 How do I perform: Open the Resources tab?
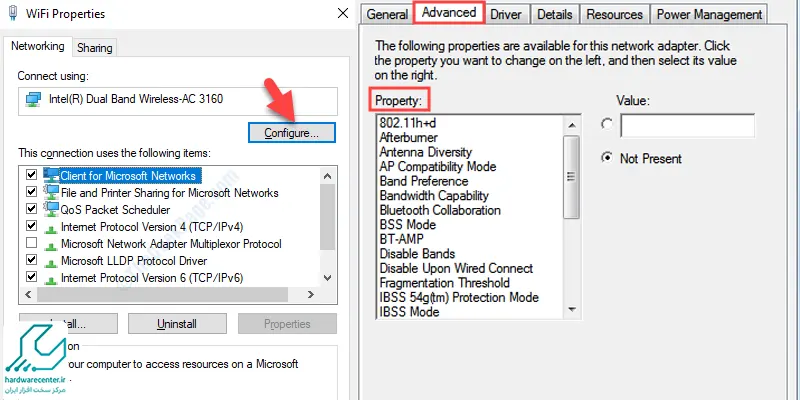coord(614,14)
